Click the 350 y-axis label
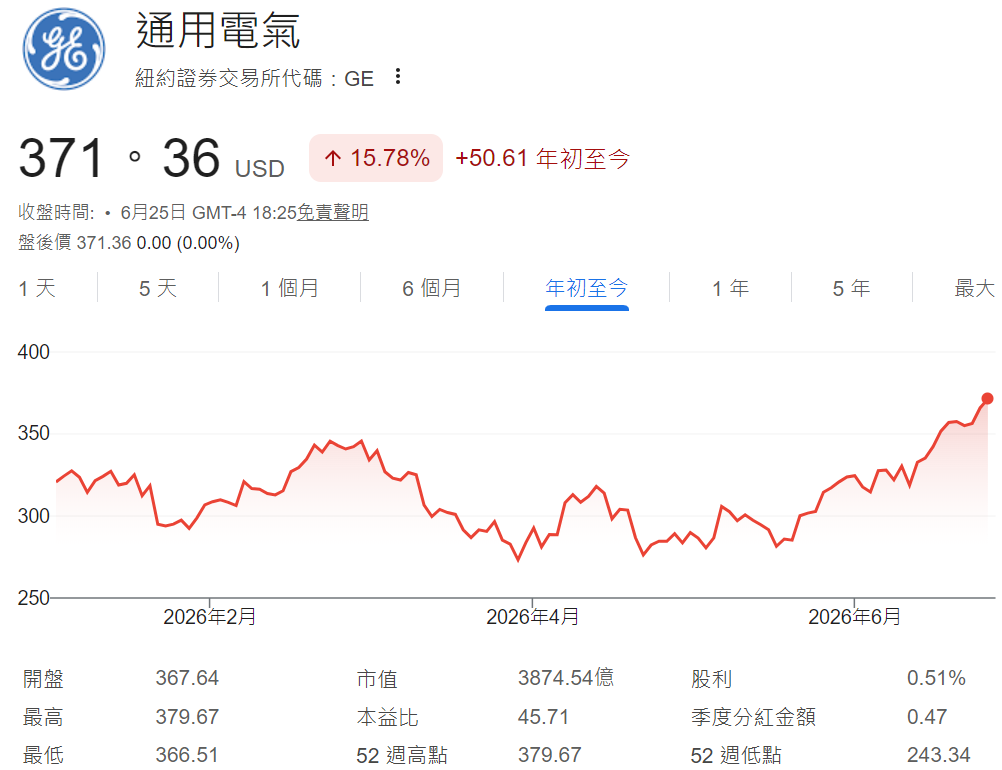Image resolution: width=1002 pixels, height=770 pixels. click(x=33, y=433)
